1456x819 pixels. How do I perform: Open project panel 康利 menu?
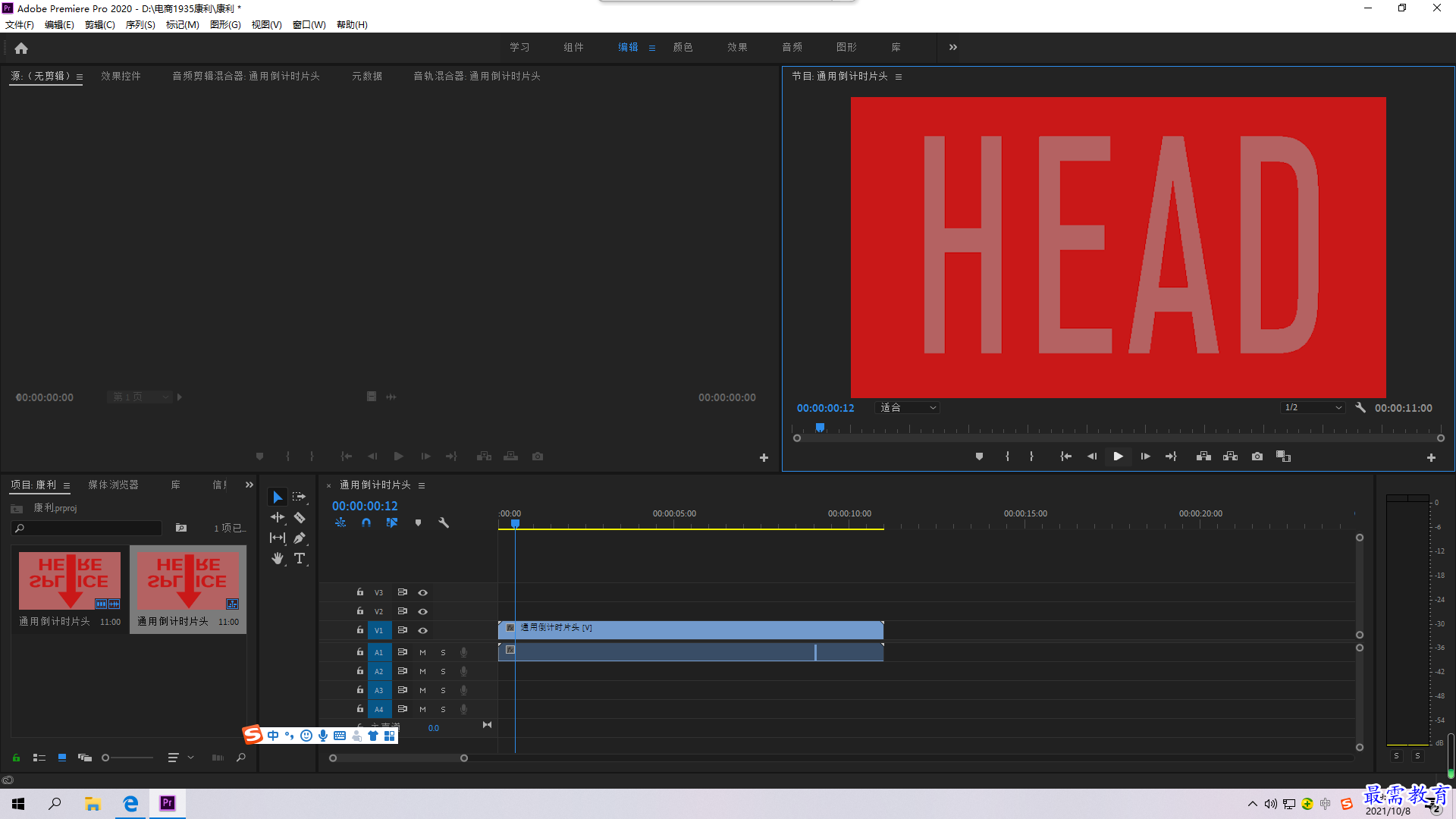67,485
